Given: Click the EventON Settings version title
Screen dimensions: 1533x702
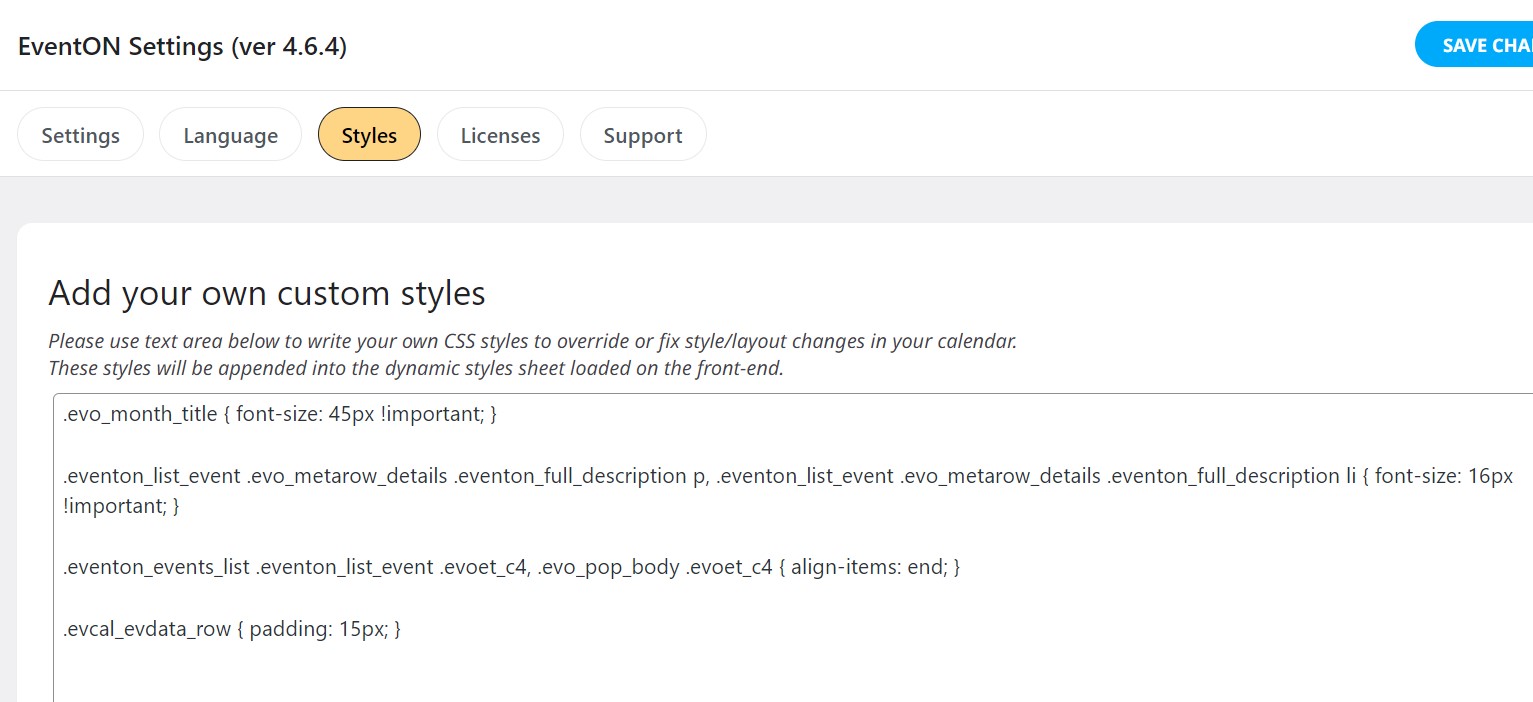Looking at the screenshot, I should [183, 46].
